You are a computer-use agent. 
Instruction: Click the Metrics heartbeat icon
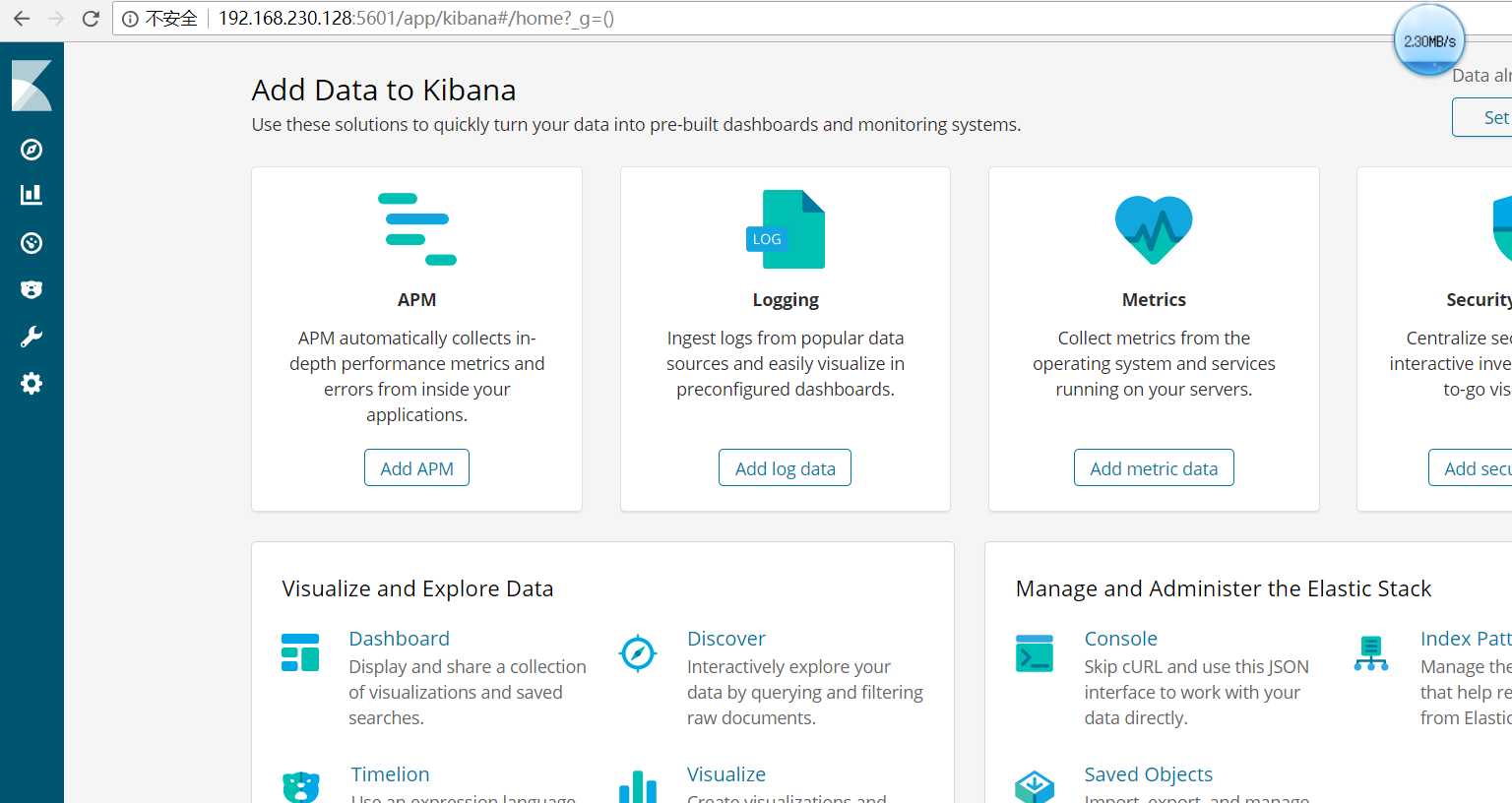tap(1154, 229)
